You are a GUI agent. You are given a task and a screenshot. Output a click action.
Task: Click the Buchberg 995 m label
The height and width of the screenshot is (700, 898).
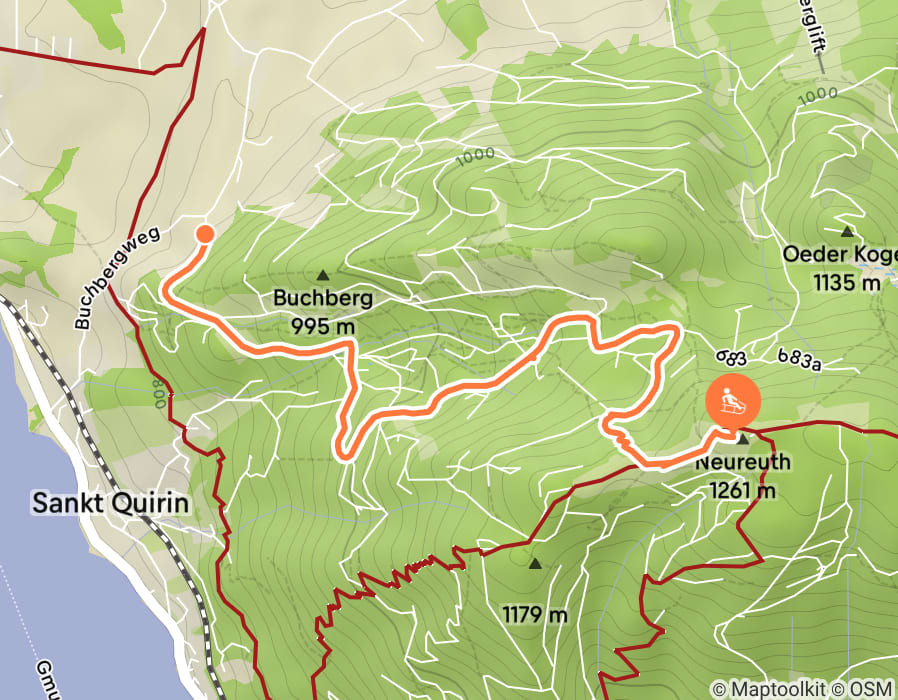point(323,312)
